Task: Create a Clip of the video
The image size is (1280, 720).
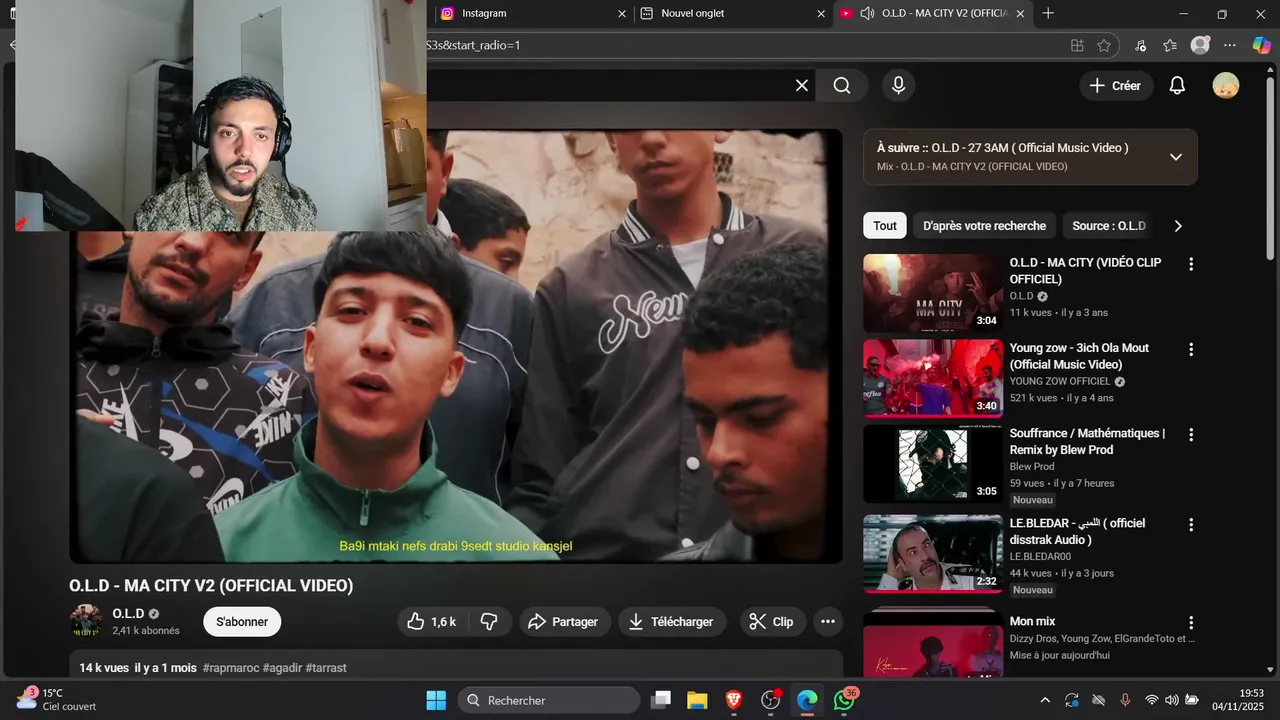Action: 771,622
